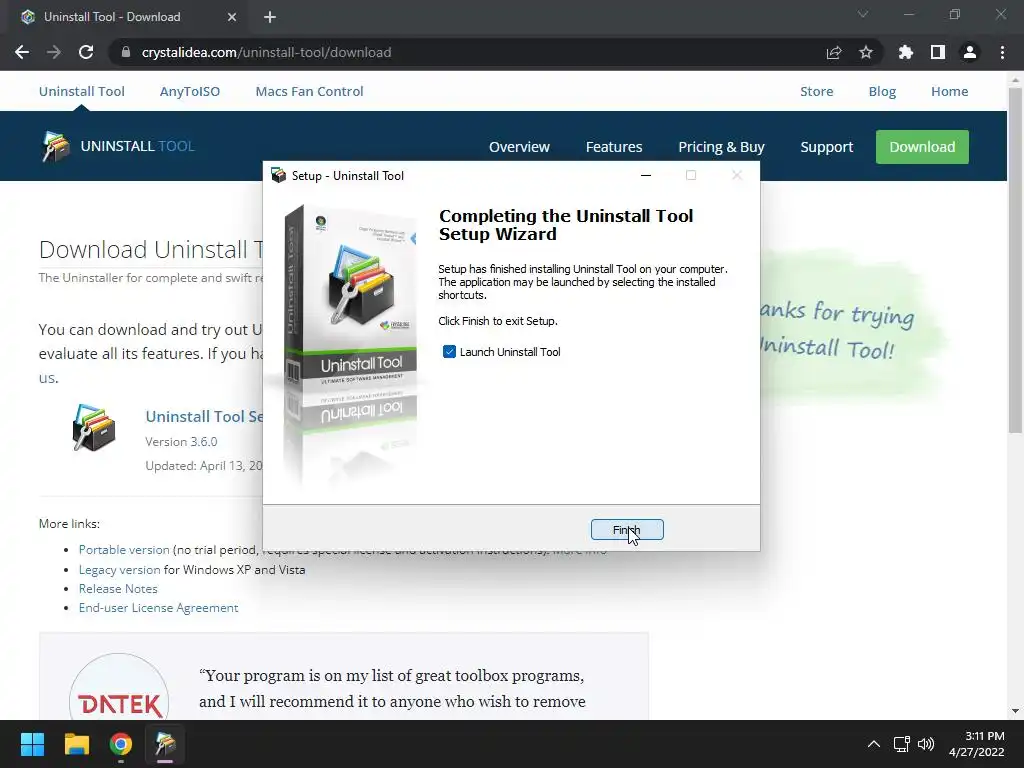Open Macs Fan Control menu item
1024x768 pixels.
(x=310, y=91)
